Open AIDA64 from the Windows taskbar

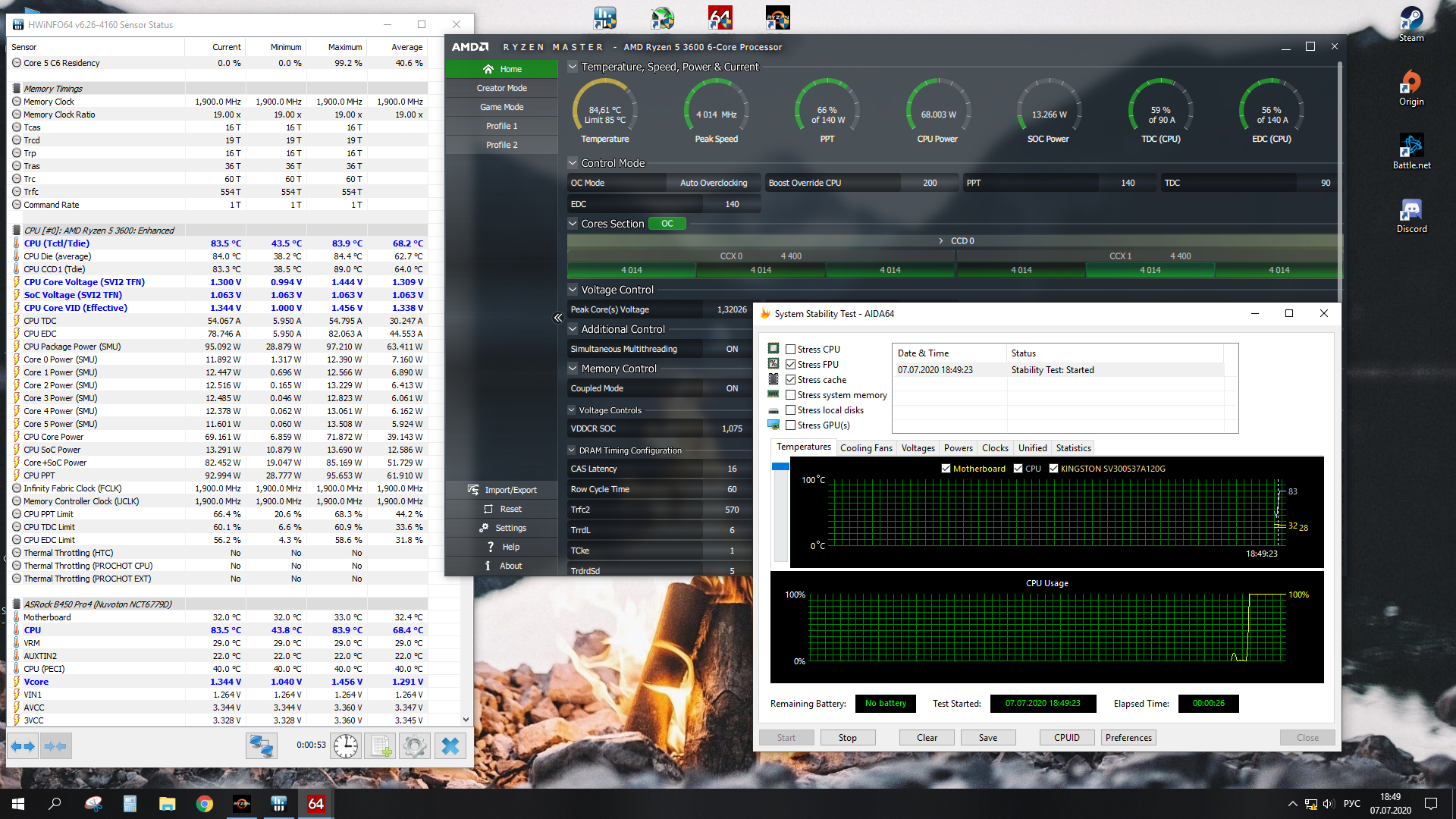[x=315, y=804]
